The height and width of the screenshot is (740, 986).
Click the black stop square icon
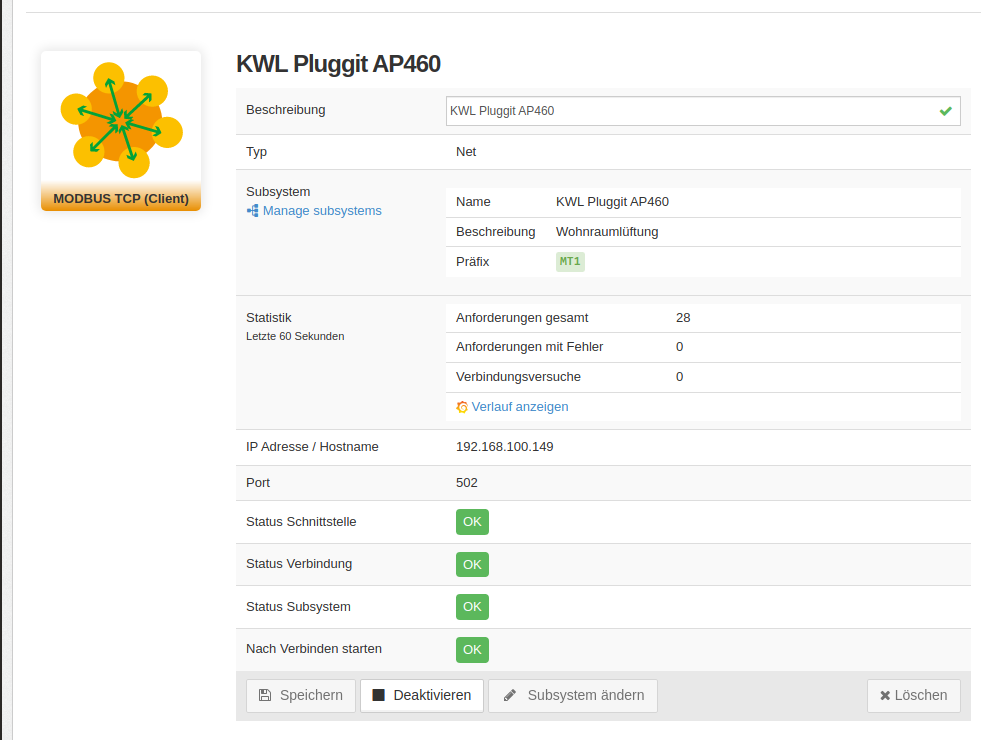(x=379, y=695)
